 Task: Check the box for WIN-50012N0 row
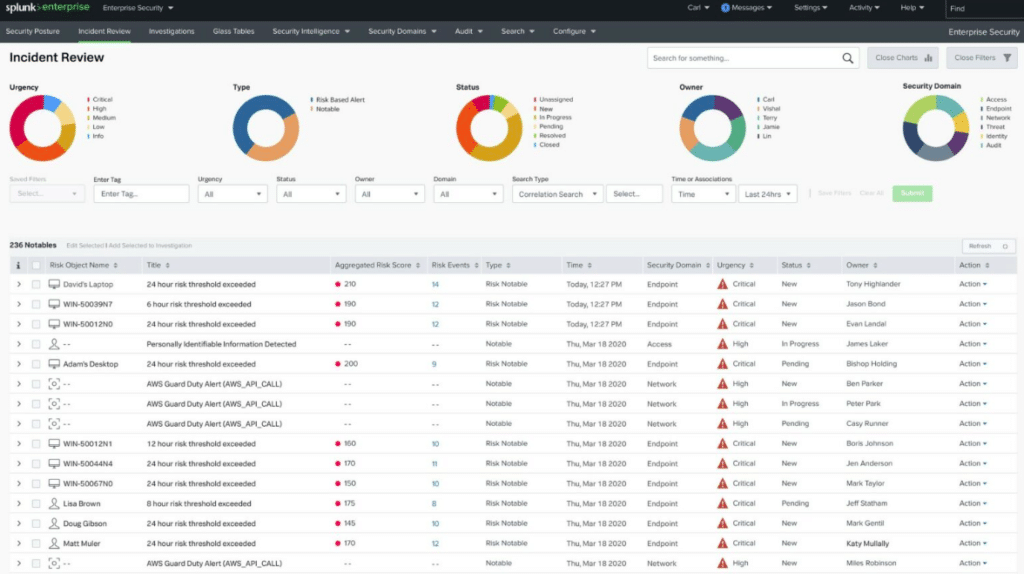(x=36, y=325)
